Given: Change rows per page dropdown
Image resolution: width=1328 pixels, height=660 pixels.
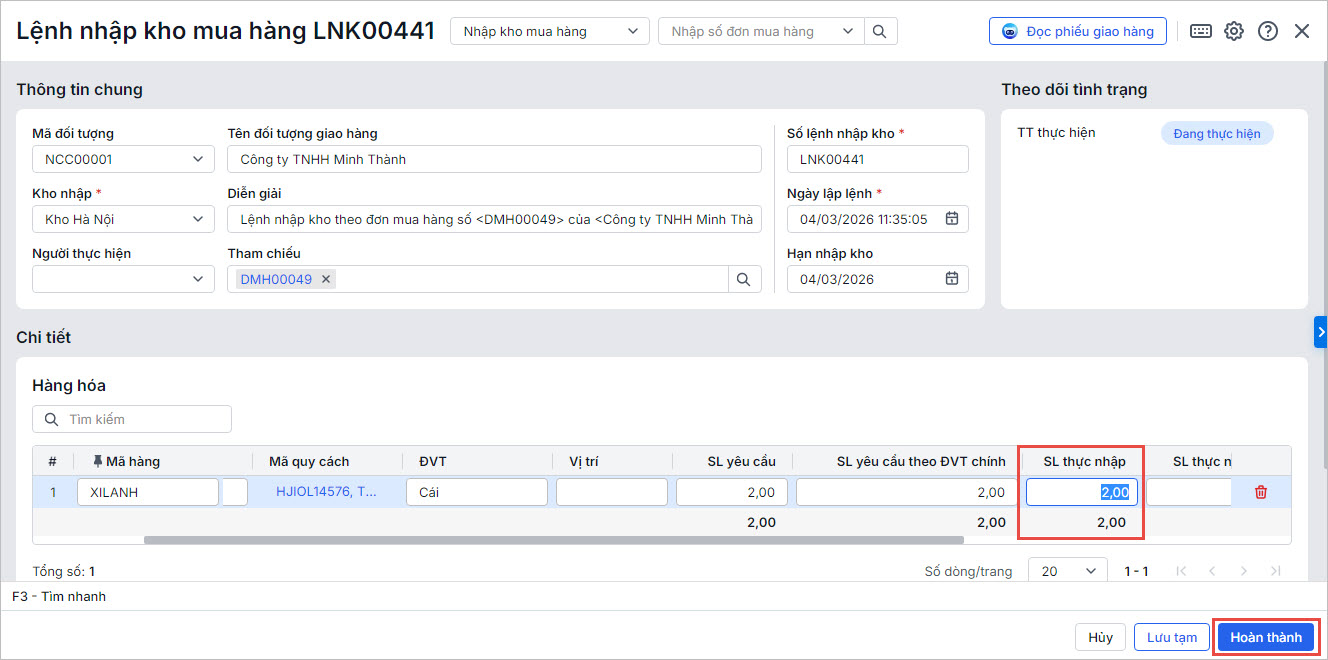Looking at the screenshot, I should pos(1067,571).
